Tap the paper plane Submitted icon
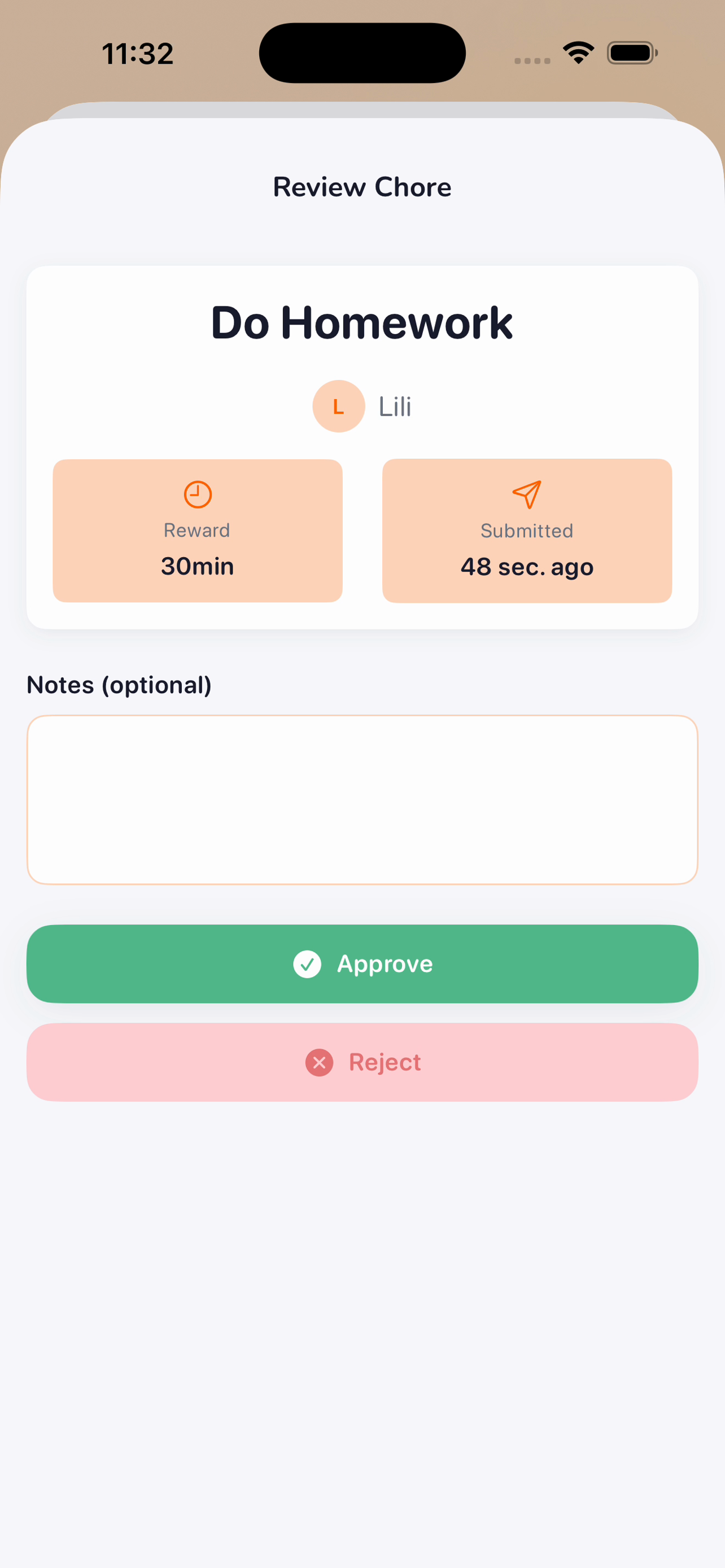Image resolution: width=725 pixels, height=1568 pixels. tap(527, 494)
